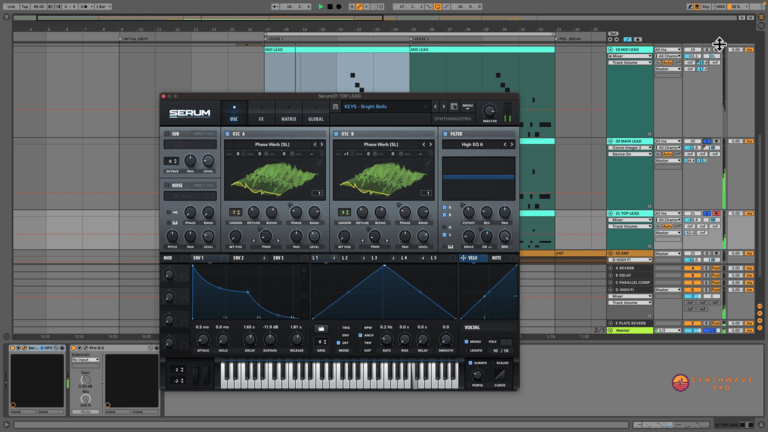Click envelope zoom magnifier icon

click(304, 295)
